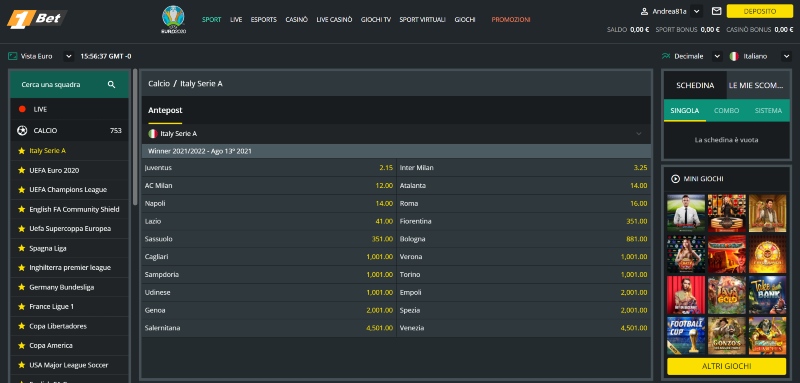Open the CASINÒ menu
The height and width of the screenshot is (383, 800).
coord(296,19)
